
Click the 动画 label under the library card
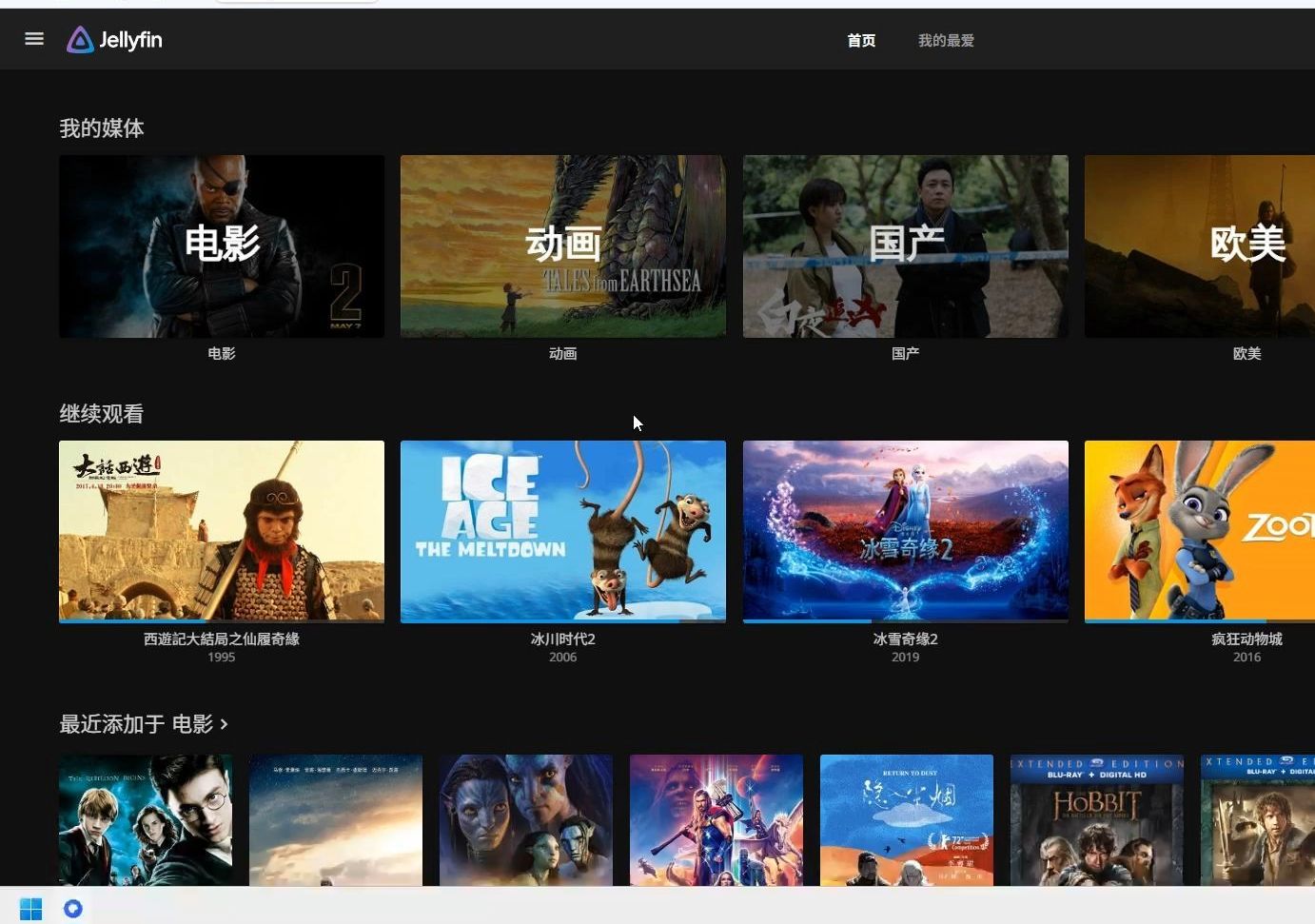tap(563, 353)
